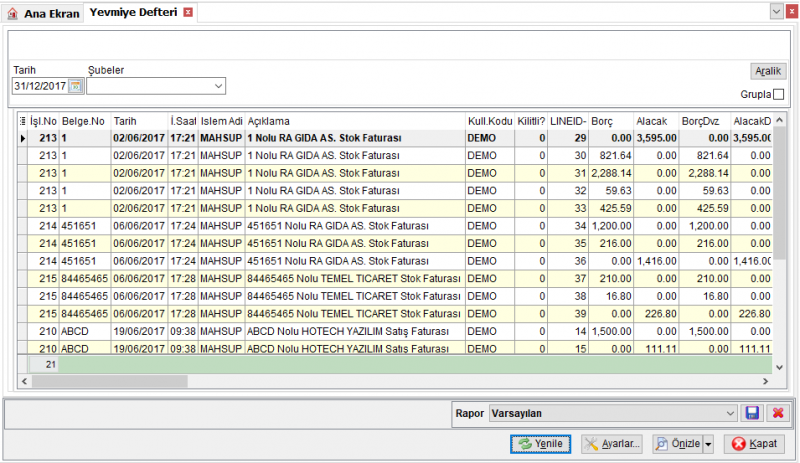
Task: Click the Kapat button
Action: click(755, 444)
